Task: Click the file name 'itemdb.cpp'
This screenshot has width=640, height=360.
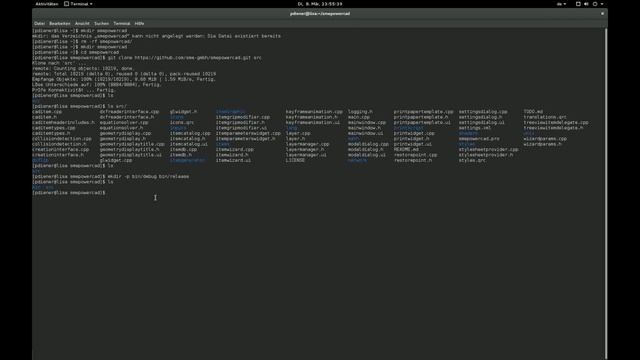Action: (184, 149)
